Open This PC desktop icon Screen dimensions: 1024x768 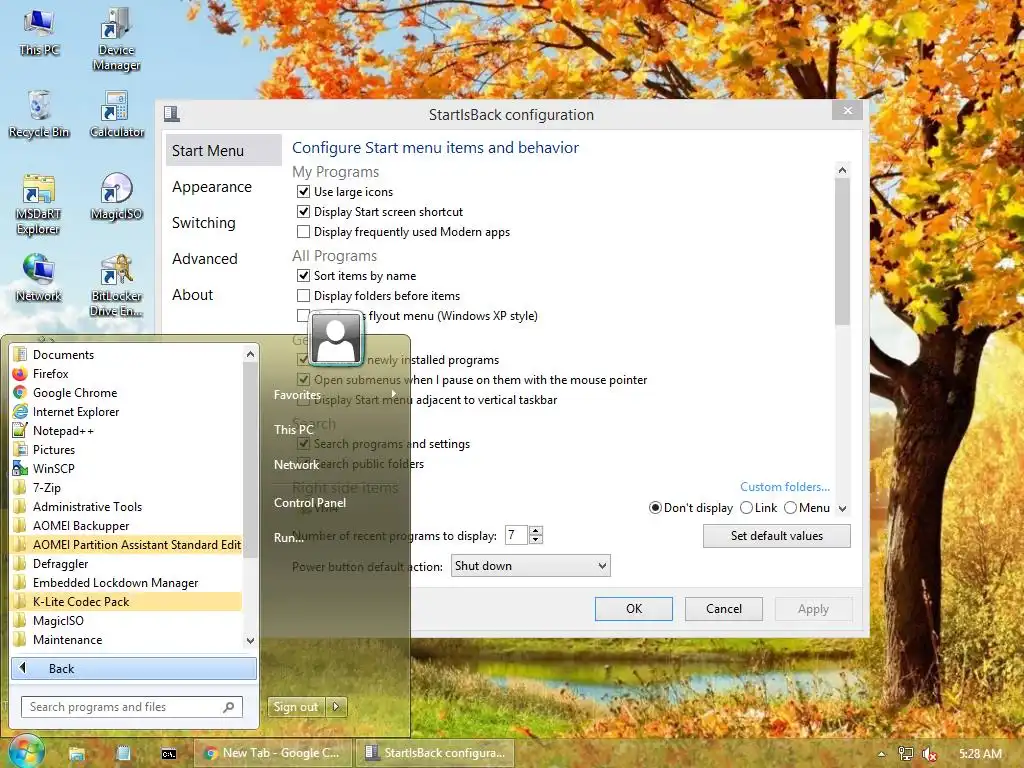pos(39,33)
